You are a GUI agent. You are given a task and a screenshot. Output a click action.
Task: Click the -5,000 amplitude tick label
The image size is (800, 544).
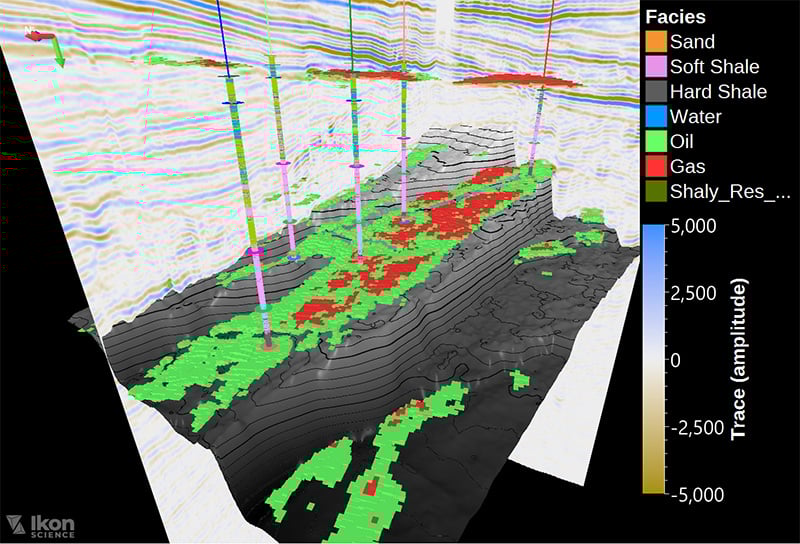pos(694,494)
